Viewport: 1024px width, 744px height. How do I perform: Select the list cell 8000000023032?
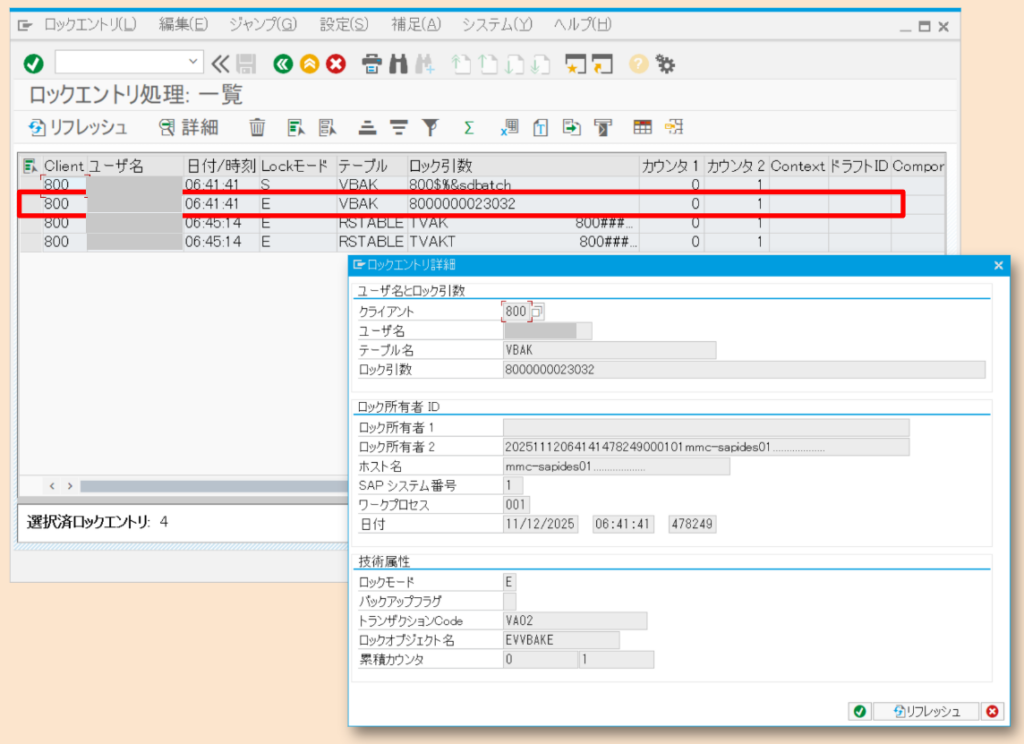pyautogui.click(x=522, y=204)
